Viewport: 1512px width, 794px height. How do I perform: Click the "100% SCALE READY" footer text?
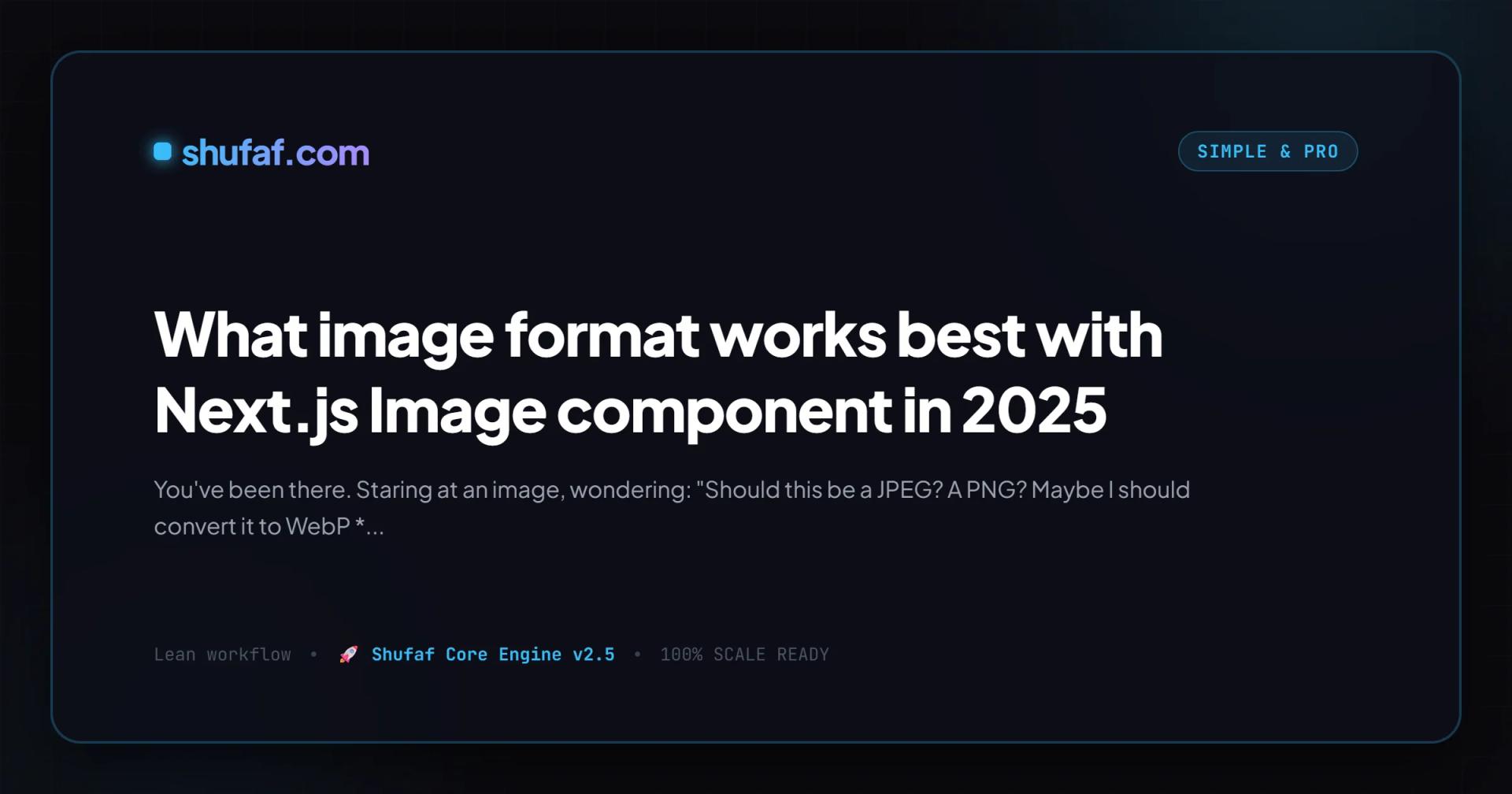tap(744, 655)
